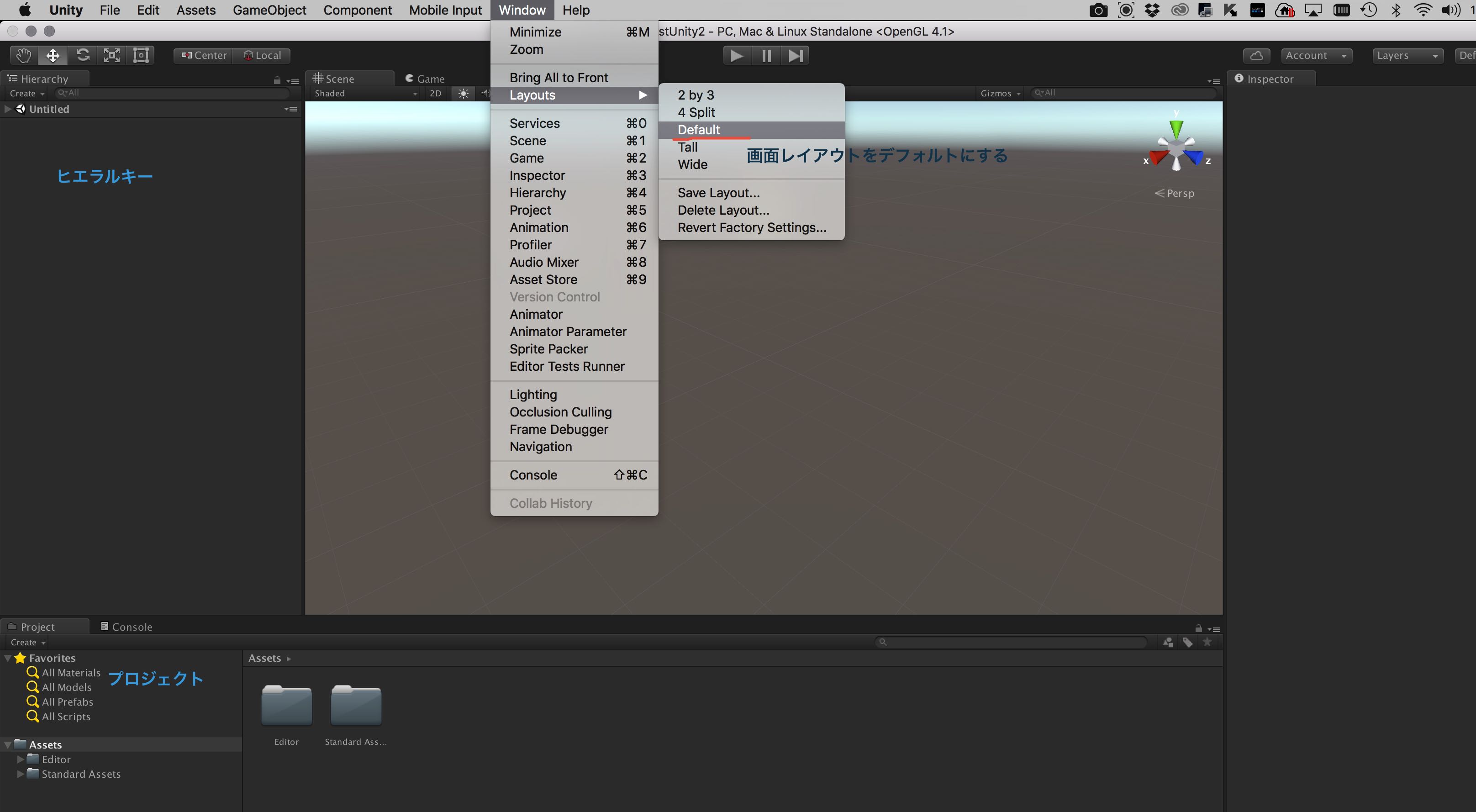Expand the Editor folder in tree
The width and height of the screenshot is (1476, 812).
click(21, 759)
